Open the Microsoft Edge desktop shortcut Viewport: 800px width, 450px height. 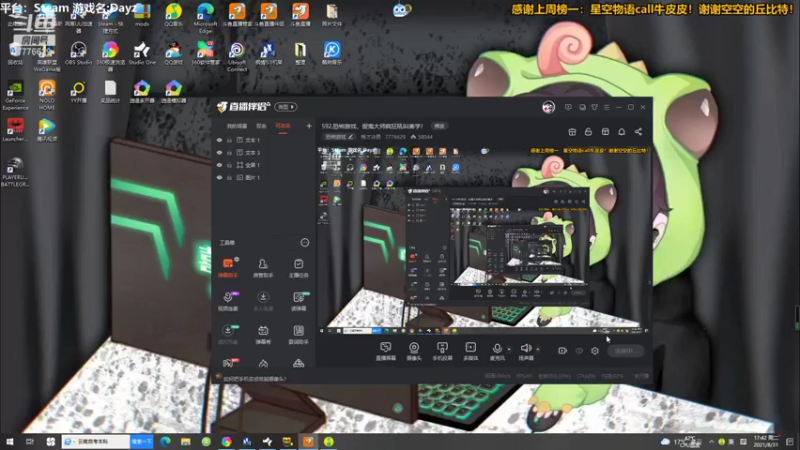pos(205,18)
